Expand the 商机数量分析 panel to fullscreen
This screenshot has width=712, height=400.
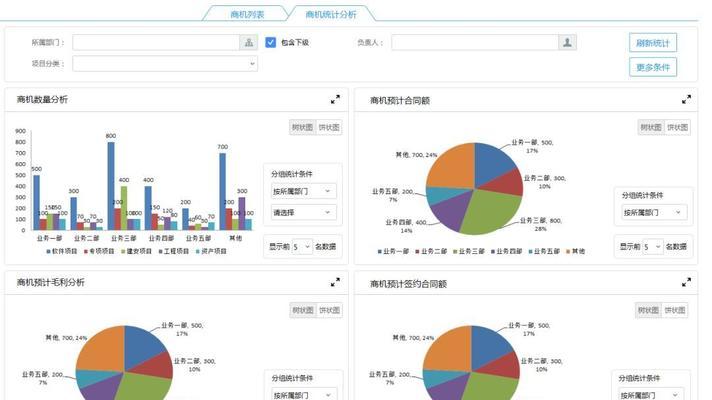click(335, 99)
